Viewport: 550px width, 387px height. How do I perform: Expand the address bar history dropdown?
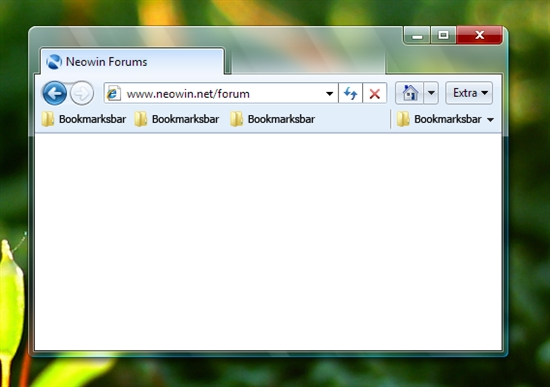(x=329, y=94)
